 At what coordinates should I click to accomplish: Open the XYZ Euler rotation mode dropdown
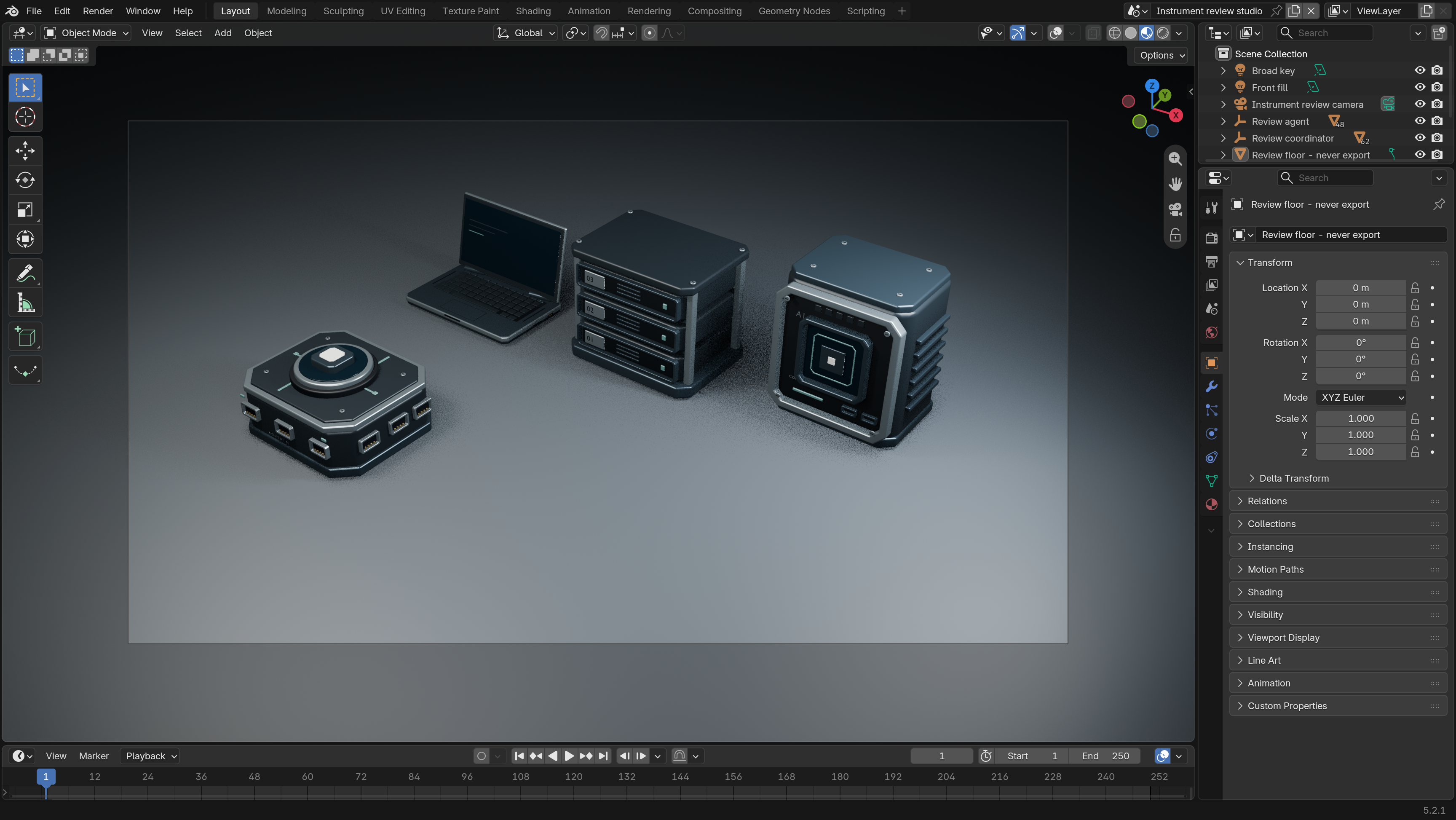point(1360,397)
